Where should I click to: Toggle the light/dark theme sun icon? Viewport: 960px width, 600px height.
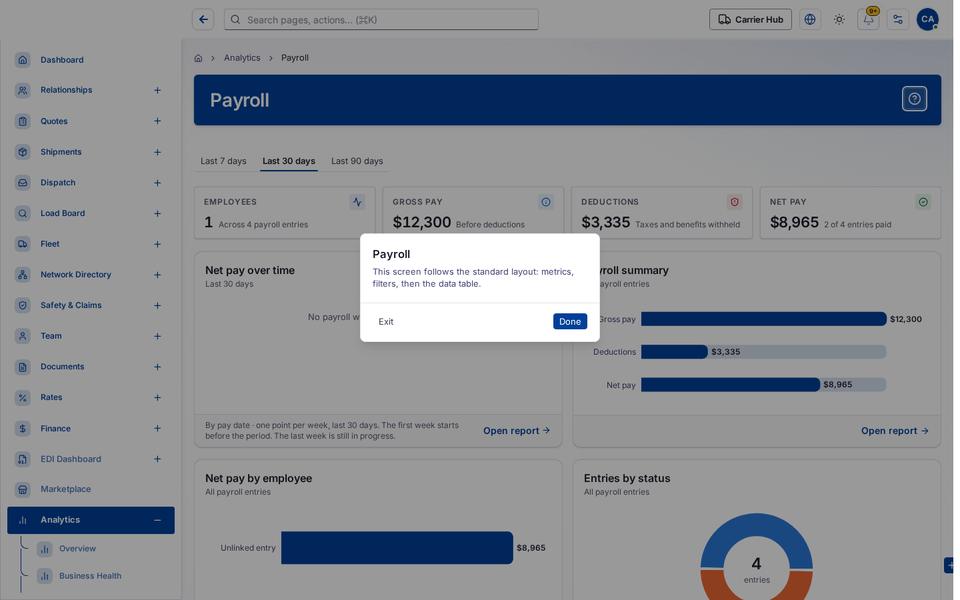click(x=839, y=20)
